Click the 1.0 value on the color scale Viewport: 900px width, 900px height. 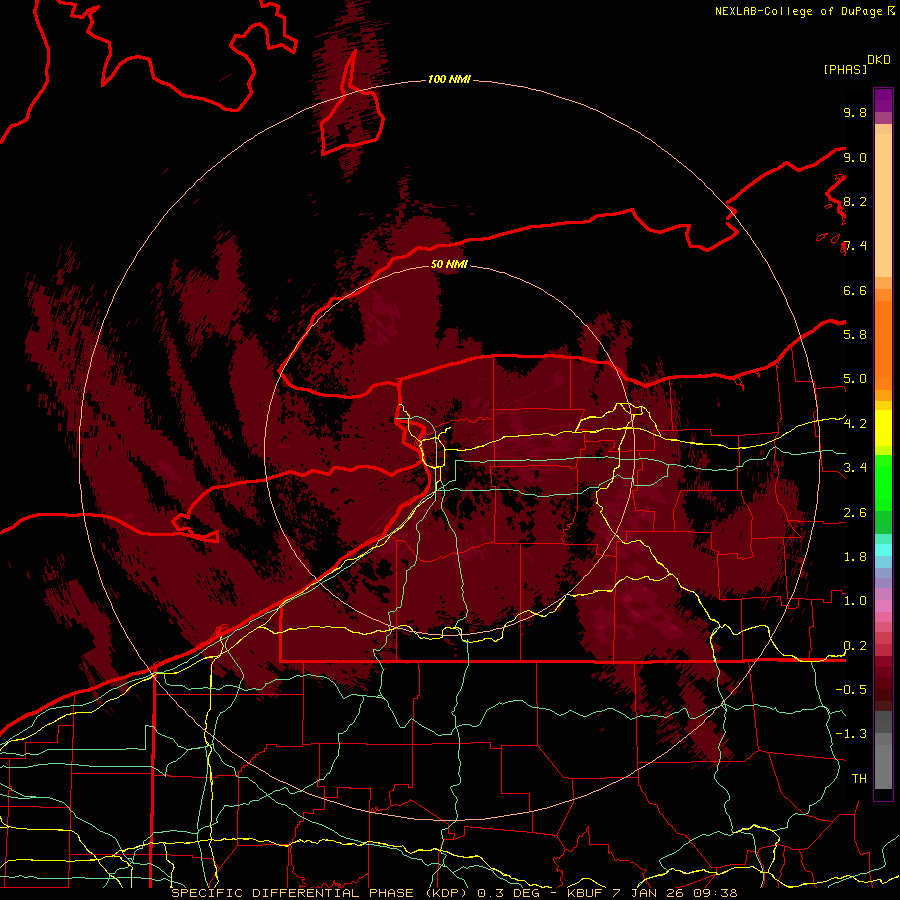[x=855, y=601]
